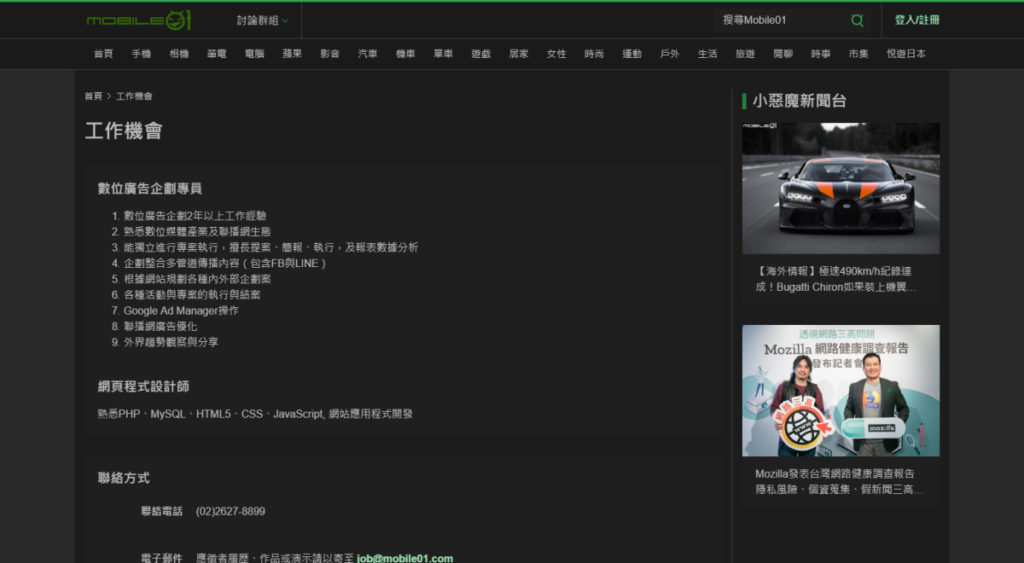The height and width of the screenshot is (563, 1024).
Task: Click the job@mobile01.com email link
Action: (405, 558)
